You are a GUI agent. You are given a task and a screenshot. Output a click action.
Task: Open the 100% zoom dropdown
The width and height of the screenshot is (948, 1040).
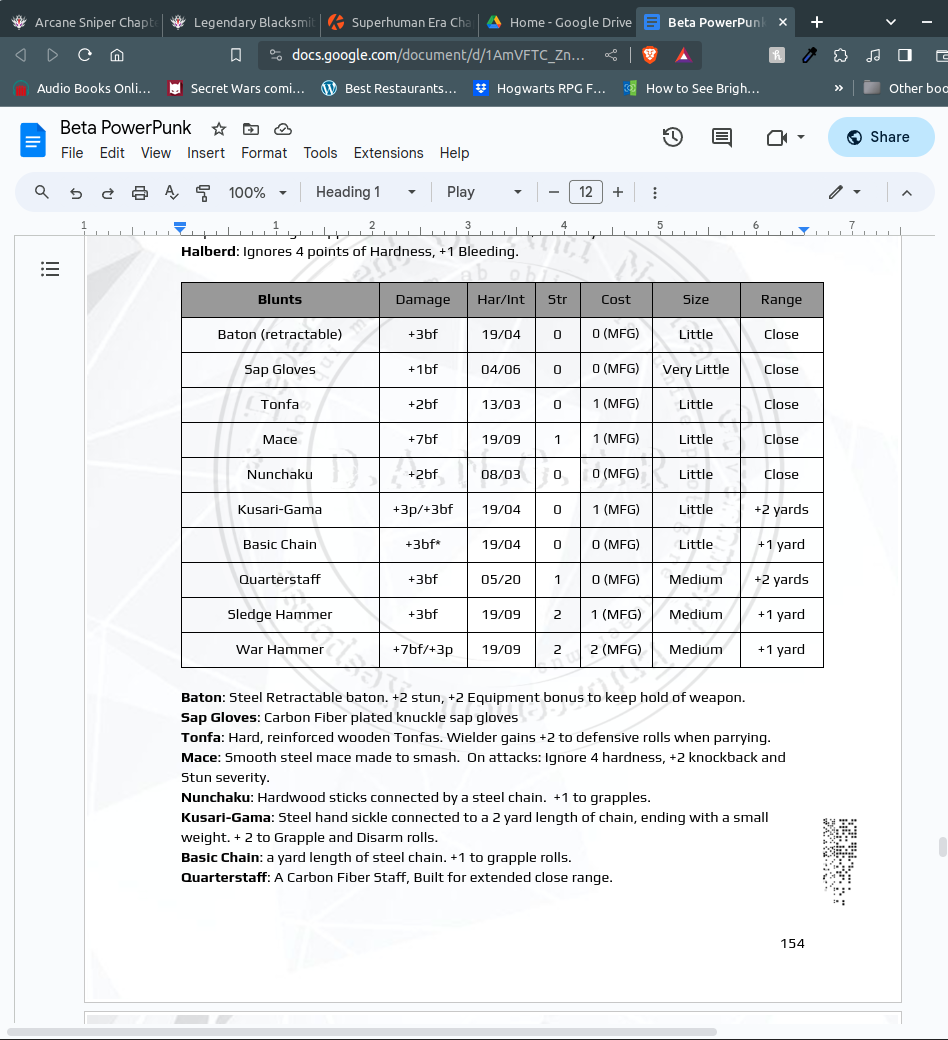pos(257,192)
